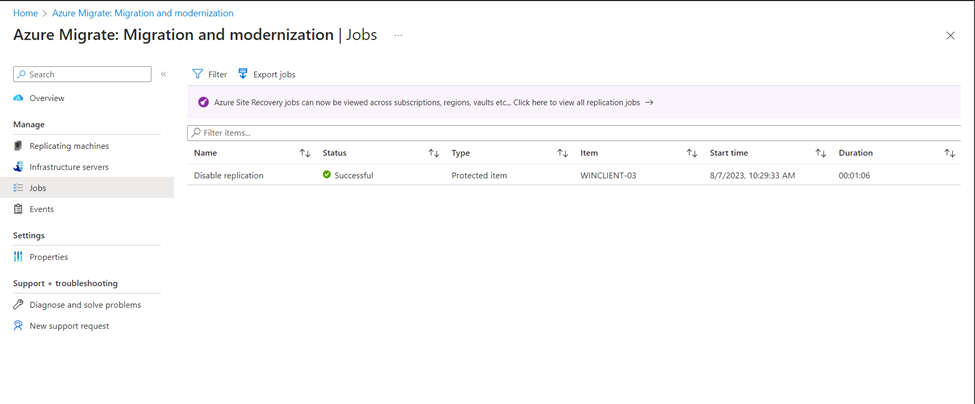Click the Filter button label
Screen dimensions: 975x404
point(218,75)
